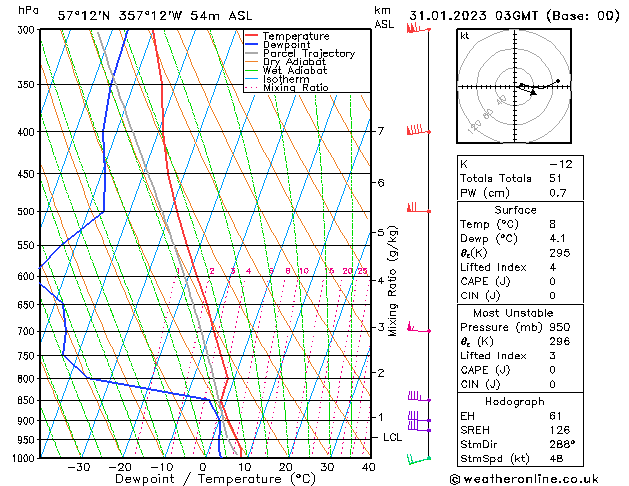Click the Surface section heading
This screenshot has height=486, width=629.
(x=515, y=210)
